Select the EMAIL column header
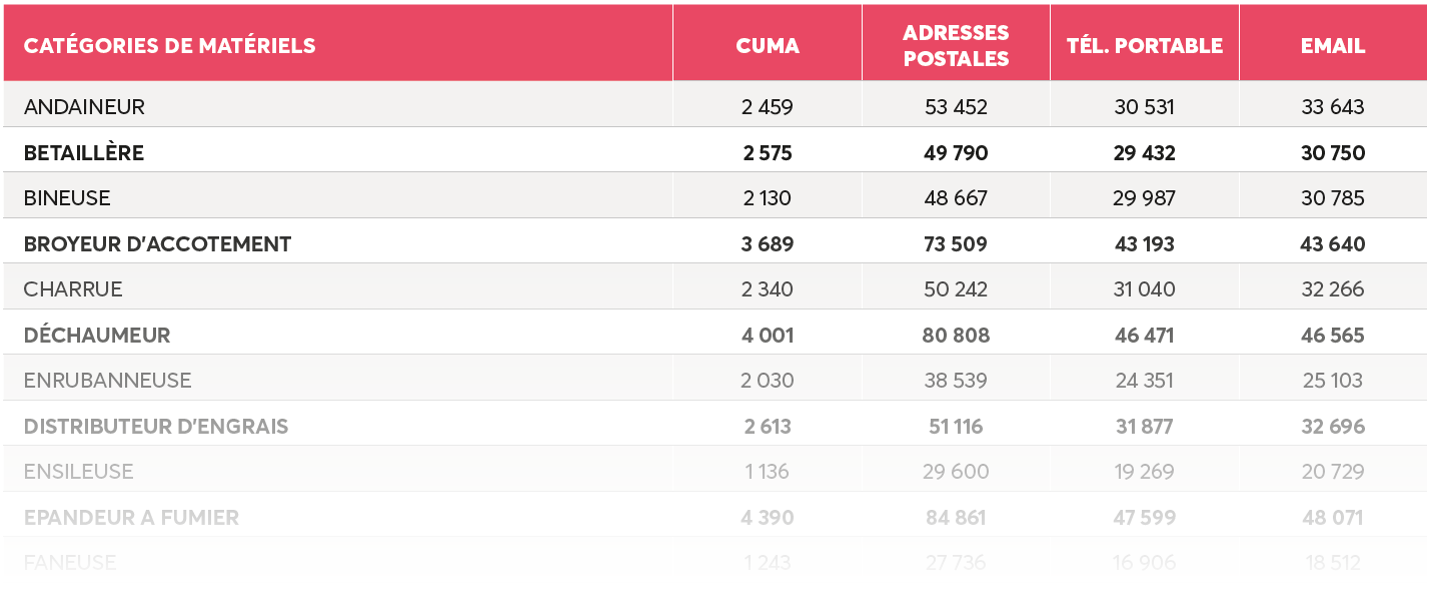Screen dimensions: 1429x615 [1332, 46]
